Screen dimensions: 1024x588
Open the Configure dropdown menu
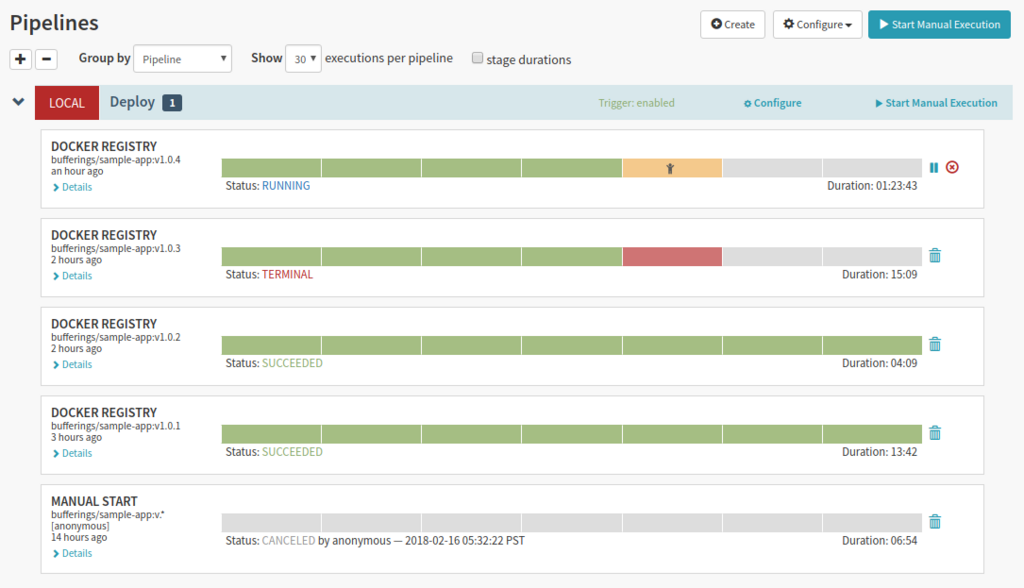pyautogui.click(x=818, y=24)
